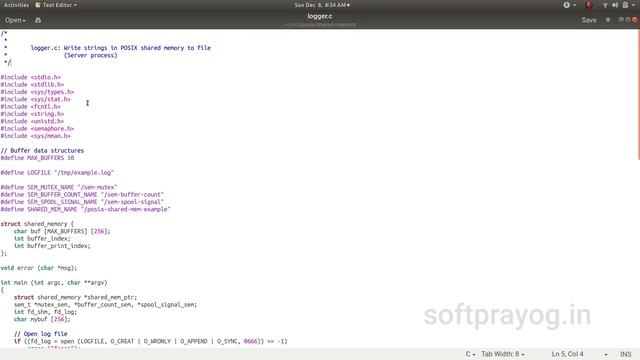The image size is (640, 360).
Task: Click the '#define SEM_MUTEX_NAME' line
Action: (59, 187)
